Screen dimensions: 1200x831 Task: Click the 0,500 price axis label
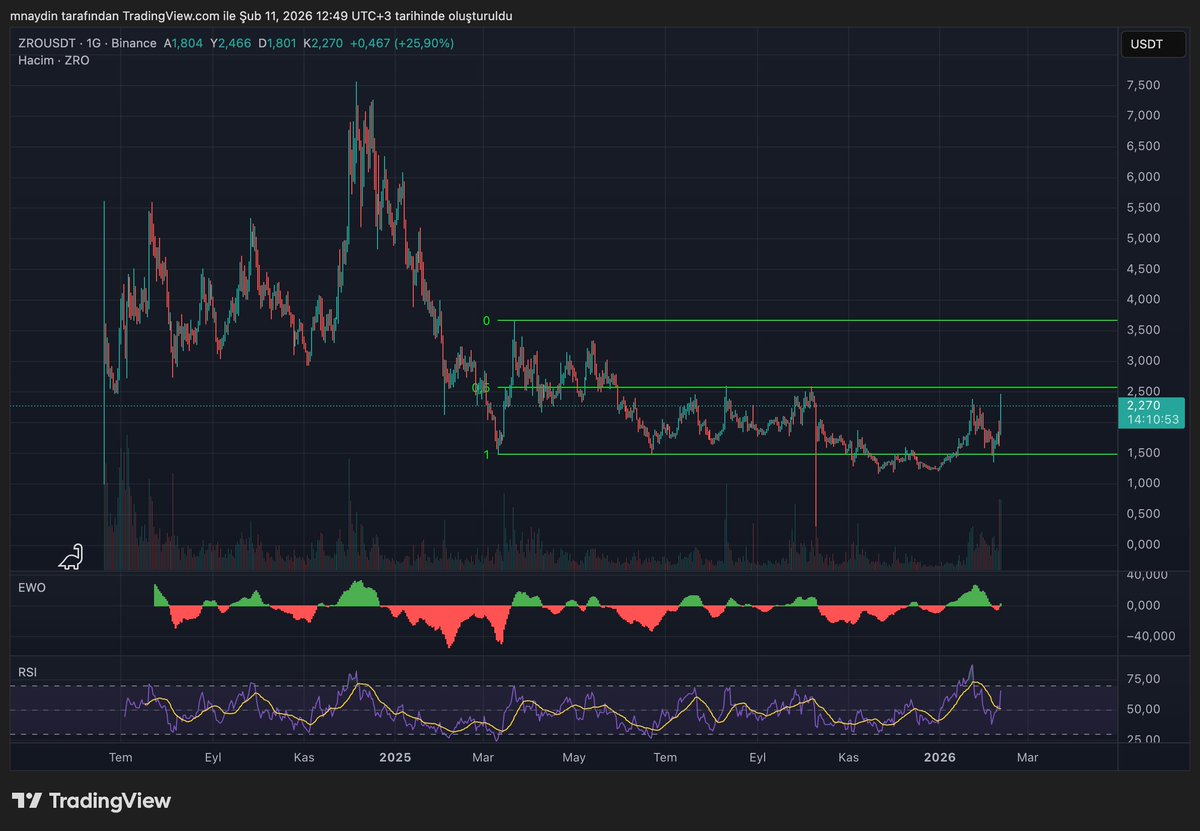(x=1142, y=514)
